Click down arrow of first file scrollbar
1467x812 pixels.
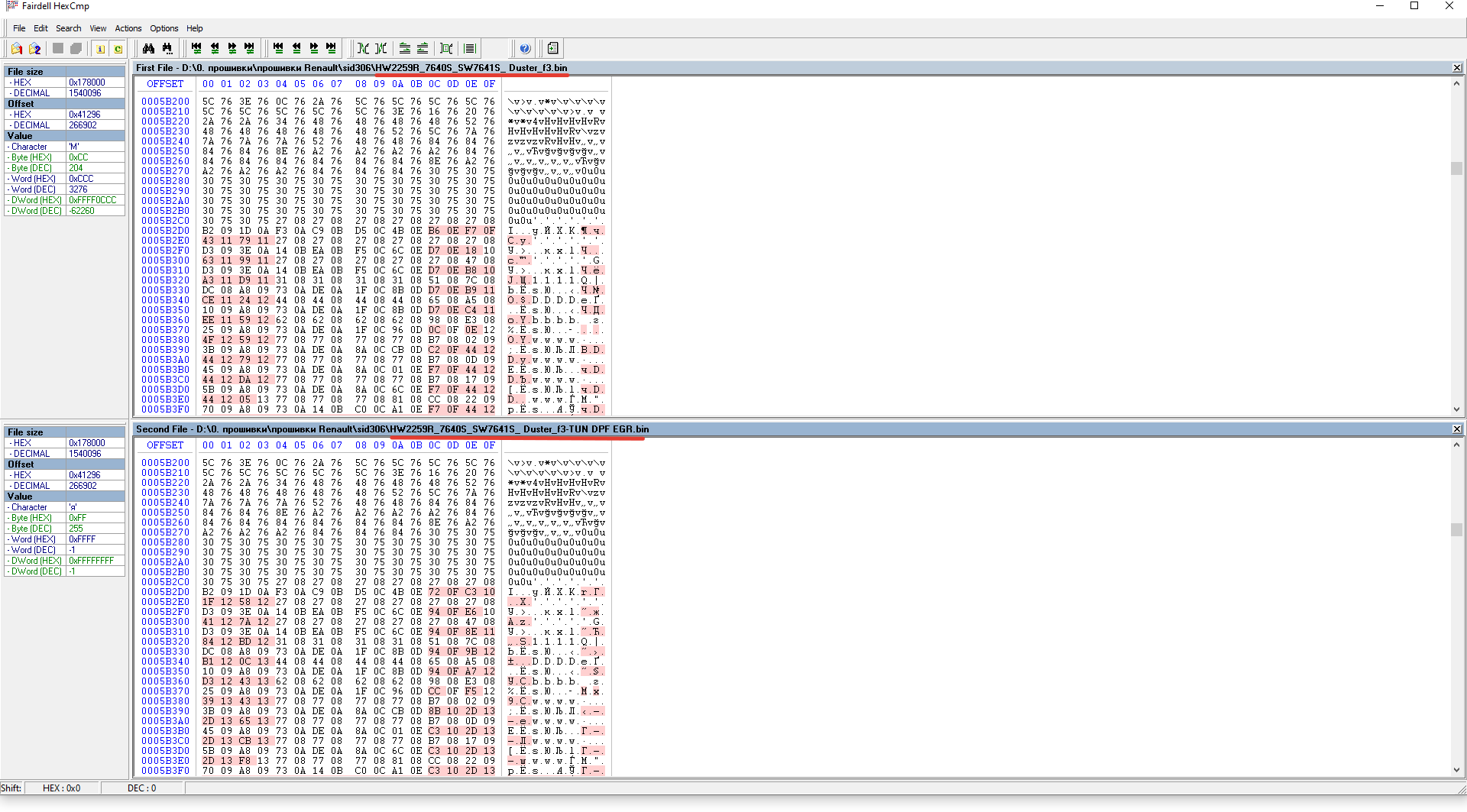point(1456,409)
